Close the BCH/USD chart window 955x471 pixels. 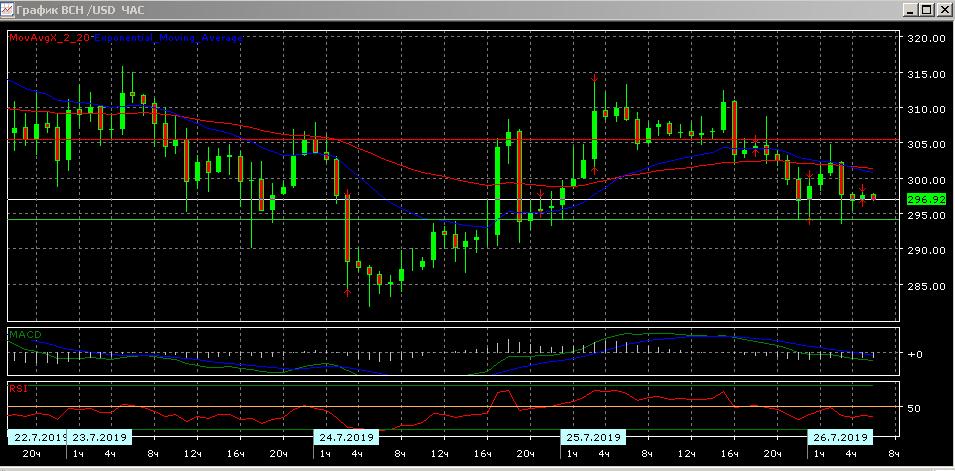(x=943, y=9)
